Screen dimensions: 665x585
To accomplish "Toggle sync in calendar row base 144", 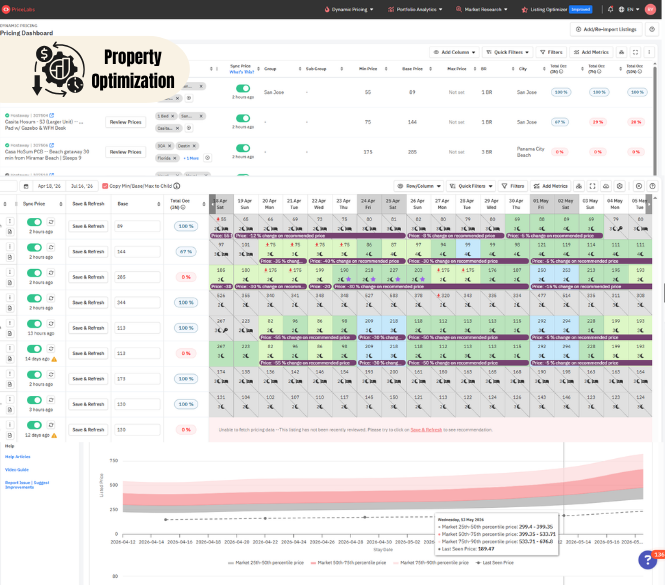I will (34, 247).
